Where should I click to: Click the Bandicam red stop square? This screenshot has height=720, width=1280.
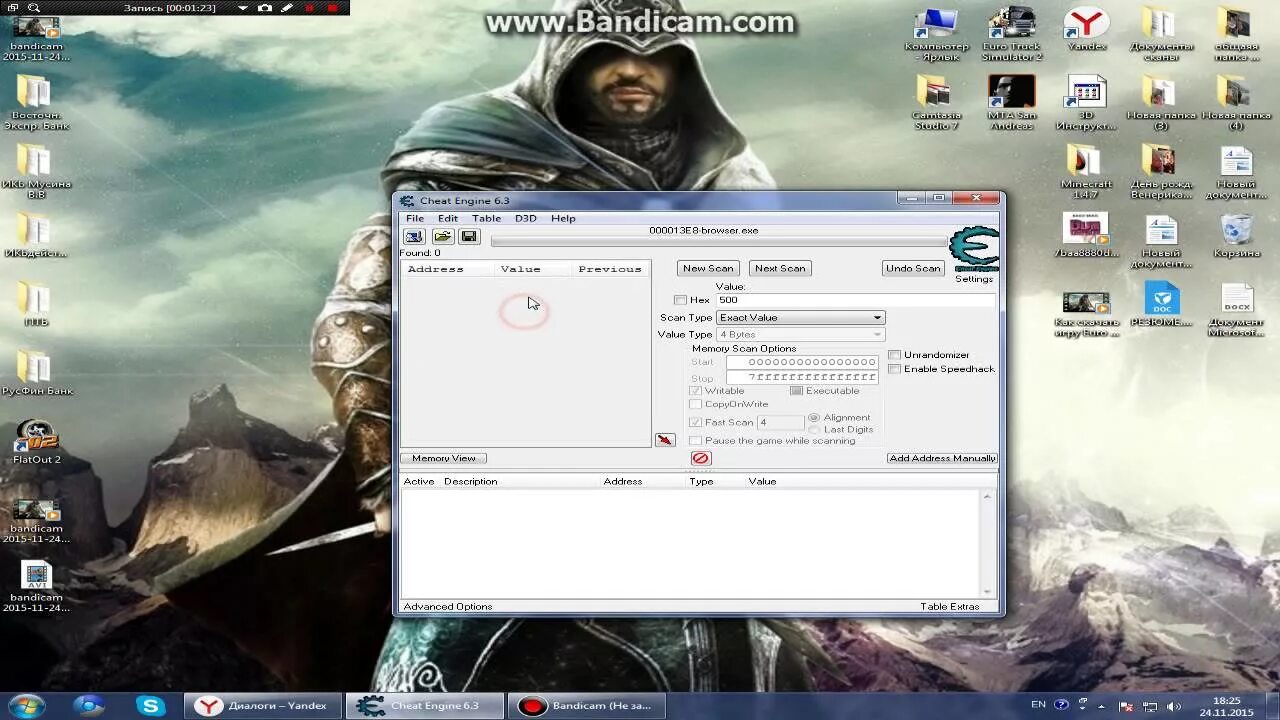(x=332, y=8)
